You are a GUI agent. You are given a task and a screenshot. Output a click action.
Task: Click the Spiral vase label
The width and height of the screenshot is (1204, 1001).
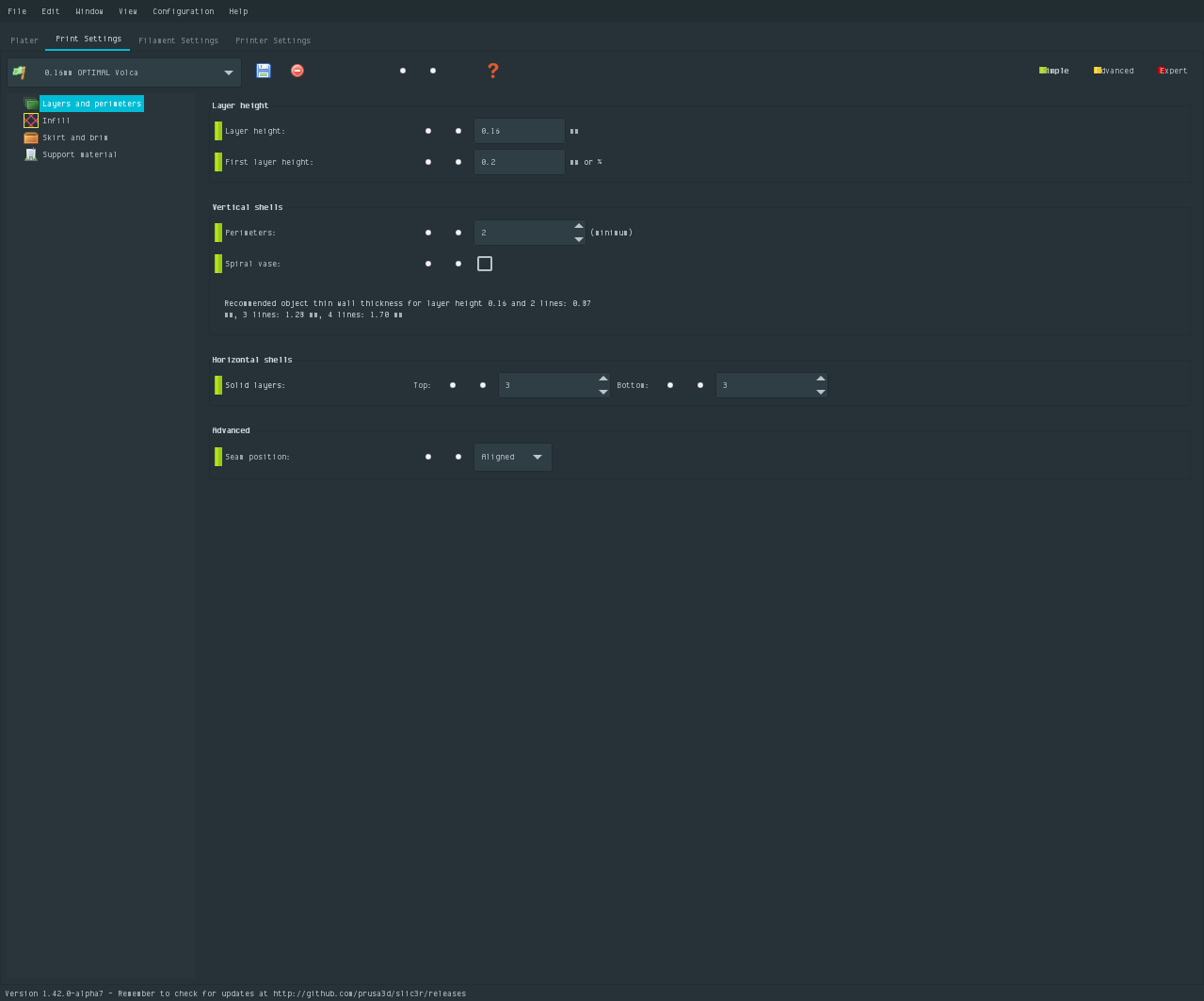(252, 264)
